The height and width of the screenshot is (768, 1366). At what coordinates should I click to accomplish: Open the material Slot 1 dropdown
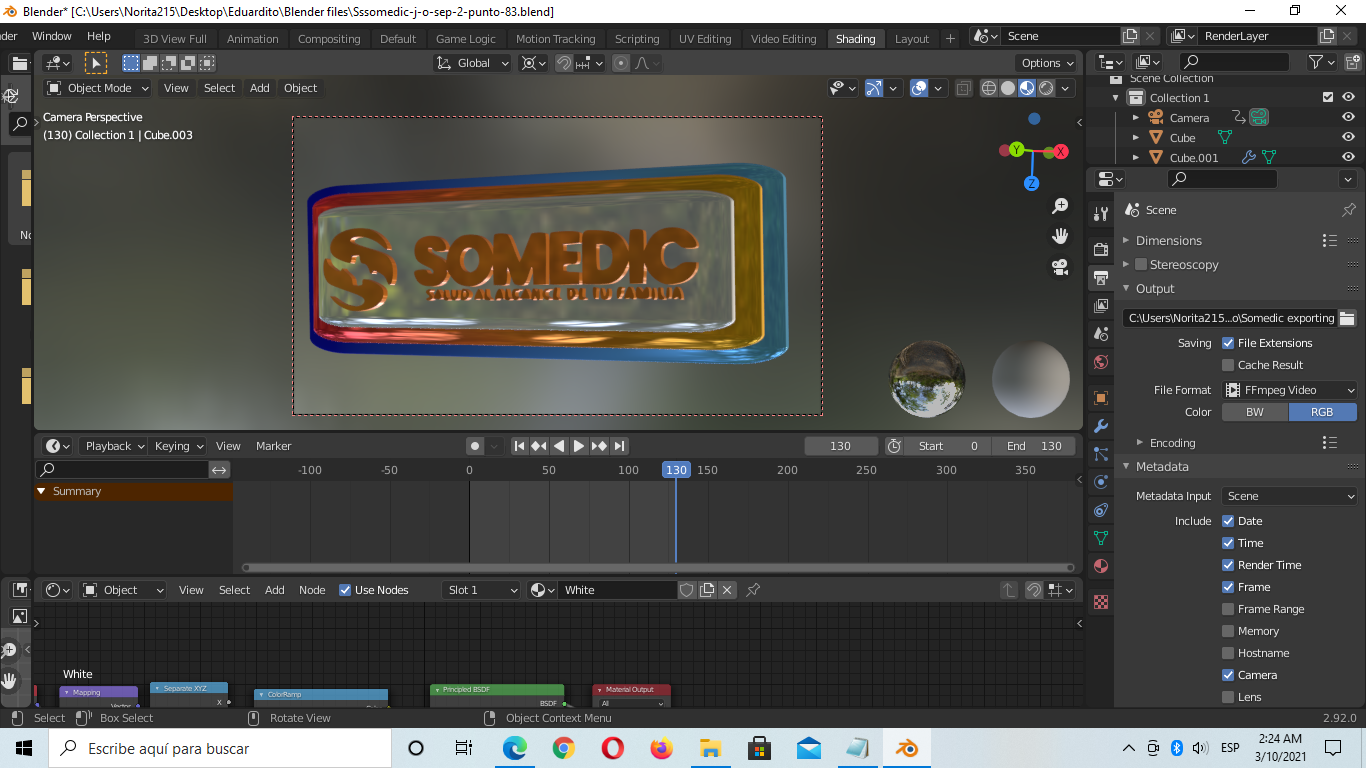[481, 590]
